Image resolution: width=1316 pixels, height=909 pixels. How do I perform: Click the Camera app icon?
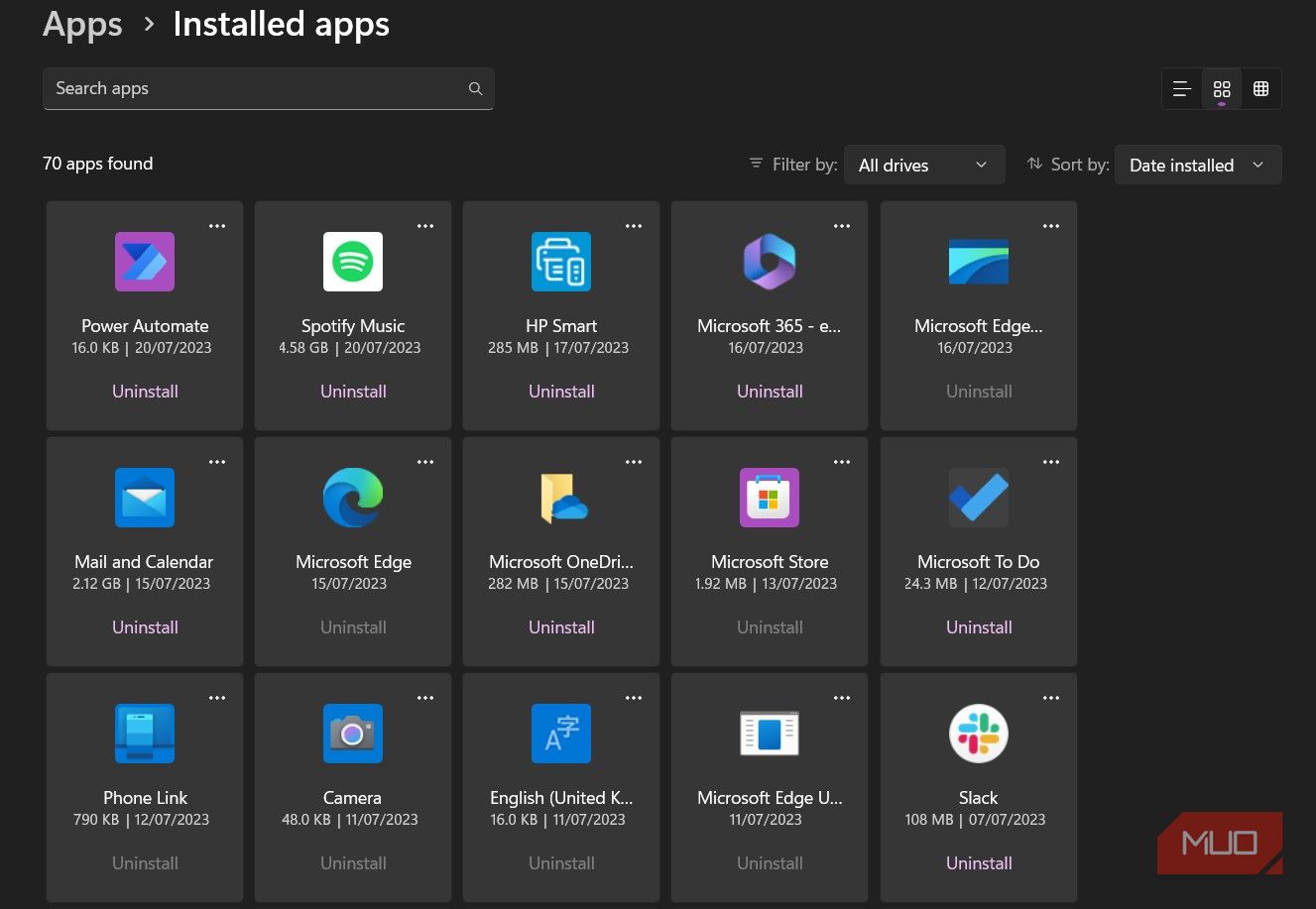tap(353, 734)
